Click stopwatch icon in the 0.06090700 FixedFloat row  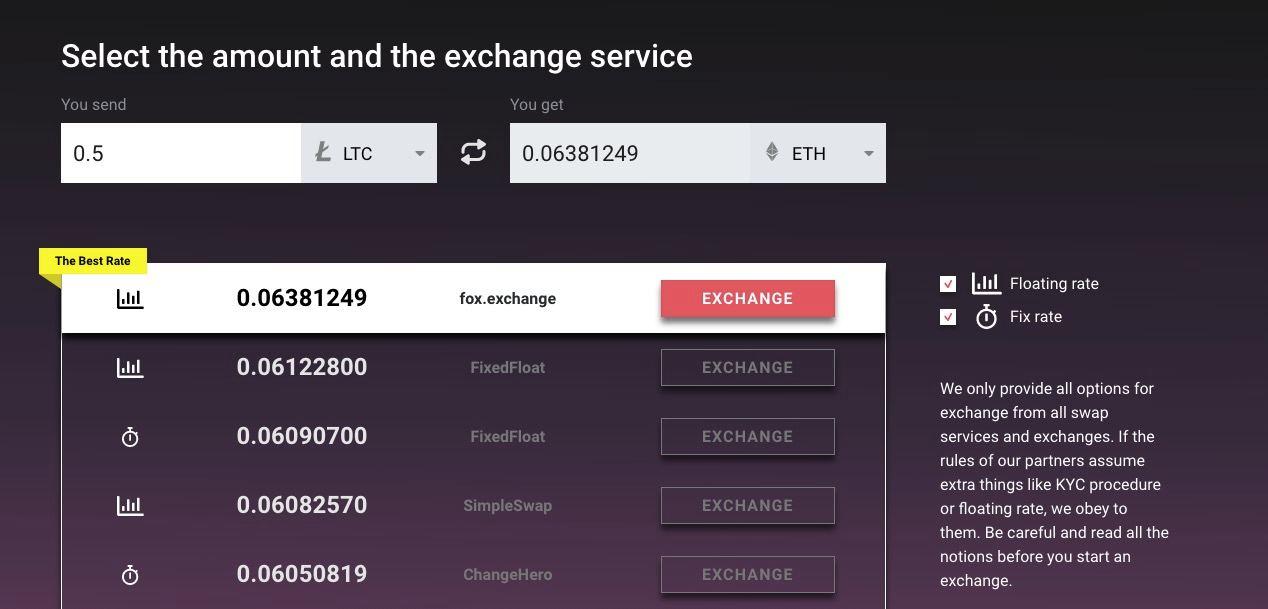coord(130,437)
